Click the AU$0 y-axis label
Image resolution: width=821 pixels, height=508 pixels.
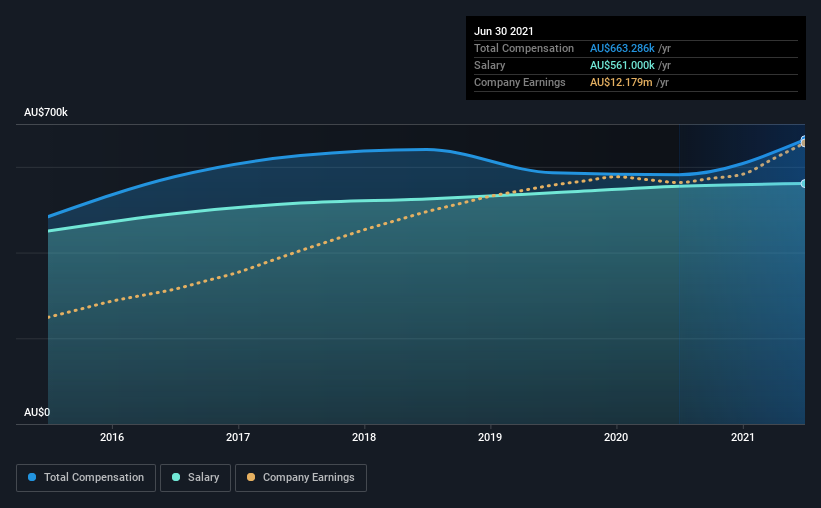(x=37, y=412)
